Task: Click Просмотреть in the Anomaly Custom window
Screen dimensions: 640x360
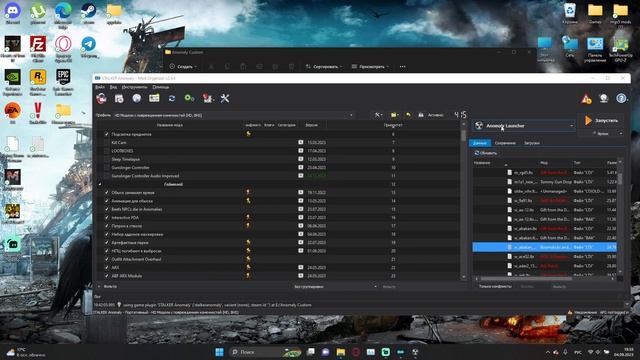Action: coord(371,67)
